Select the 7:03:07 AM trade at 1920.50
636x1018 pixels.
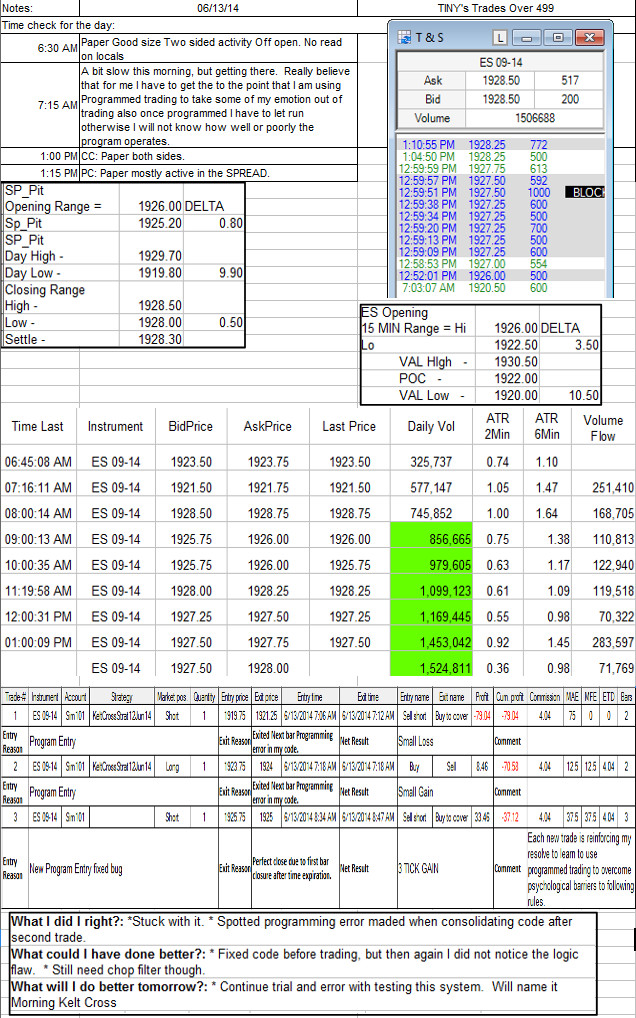pos(500,288)
